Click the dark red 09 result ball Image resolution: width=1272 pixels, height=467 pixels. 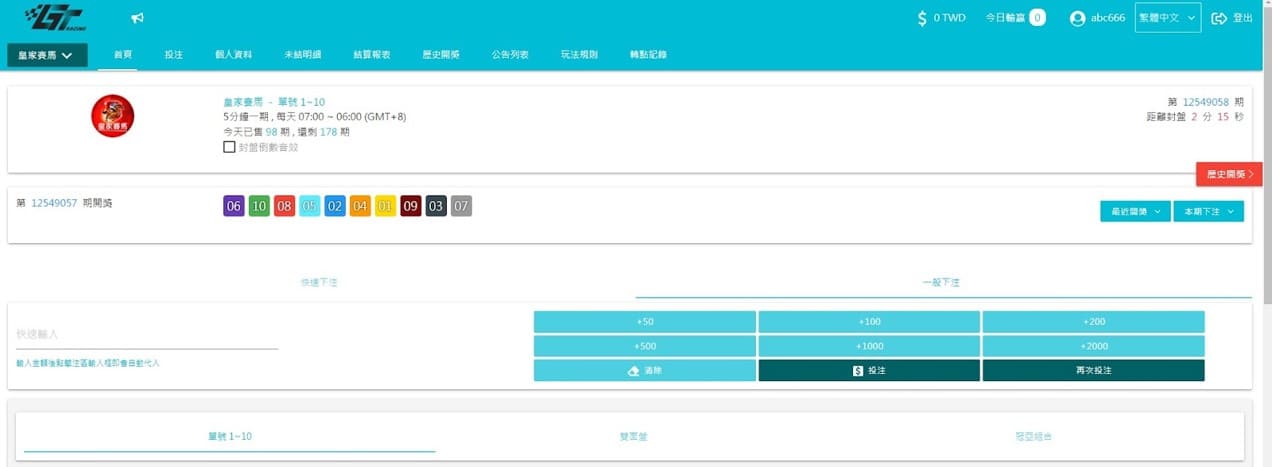pos(411,207)
